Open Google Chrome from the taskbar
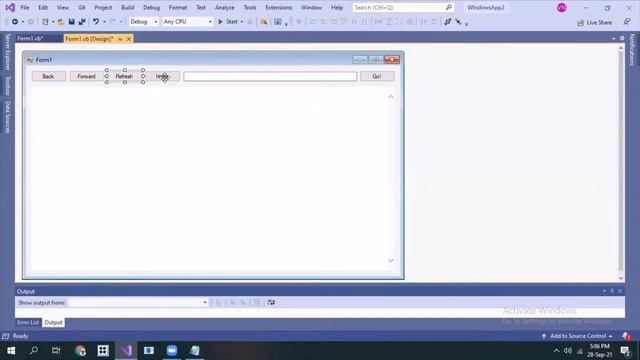The height and width of the screenshot is (360, 640). click(80, 351)
